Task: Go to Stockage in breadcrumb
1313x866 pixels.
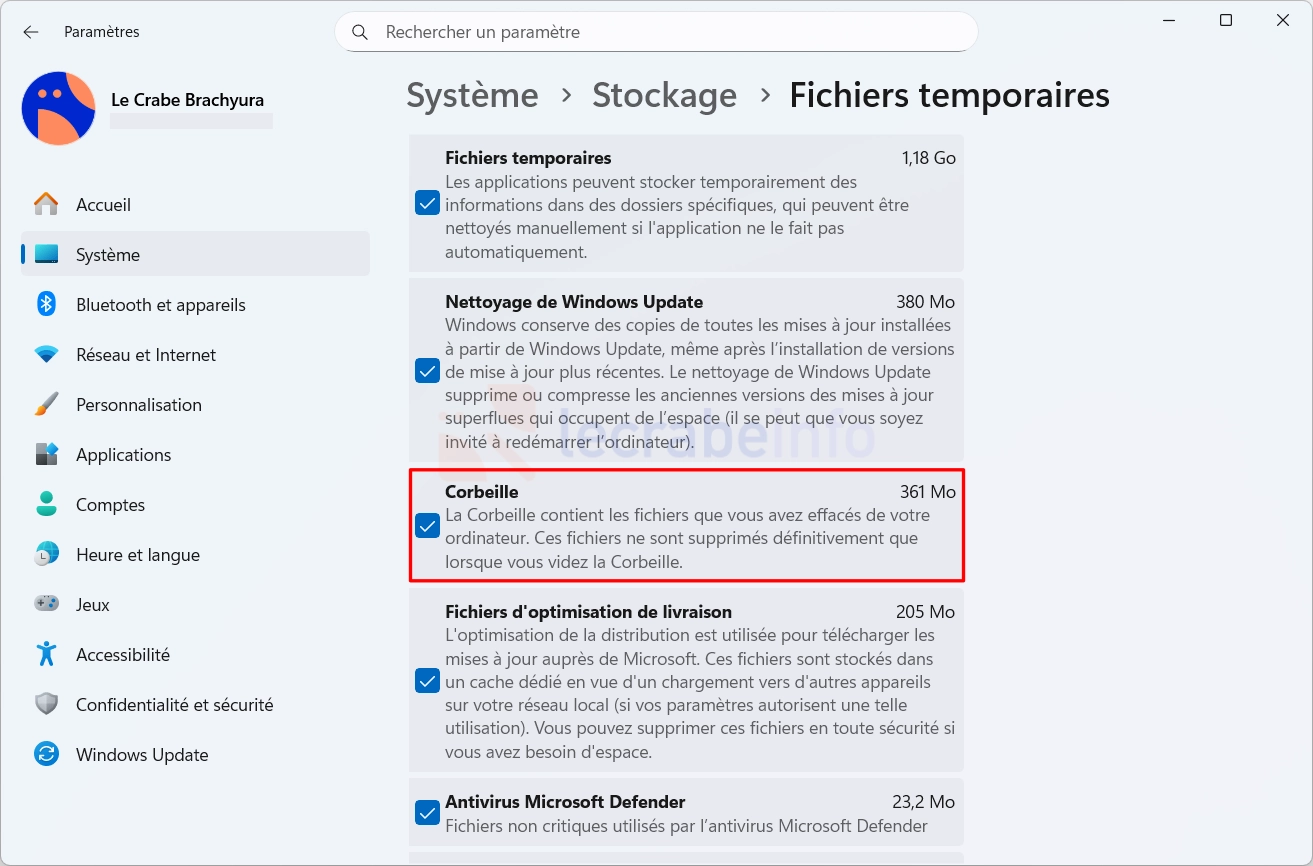Action: (x=664, y=95)
